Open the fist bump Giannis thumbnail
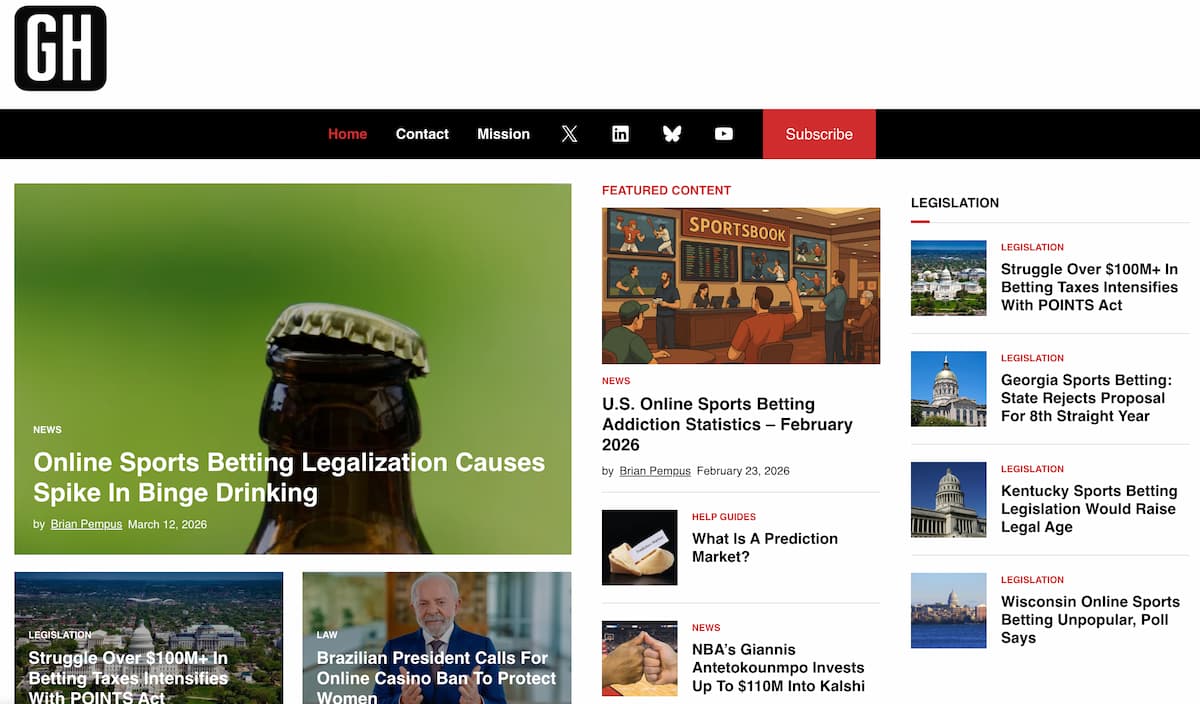Viewport: 1200px width, 704px height. pyautogui.click(x=640, y=658)
